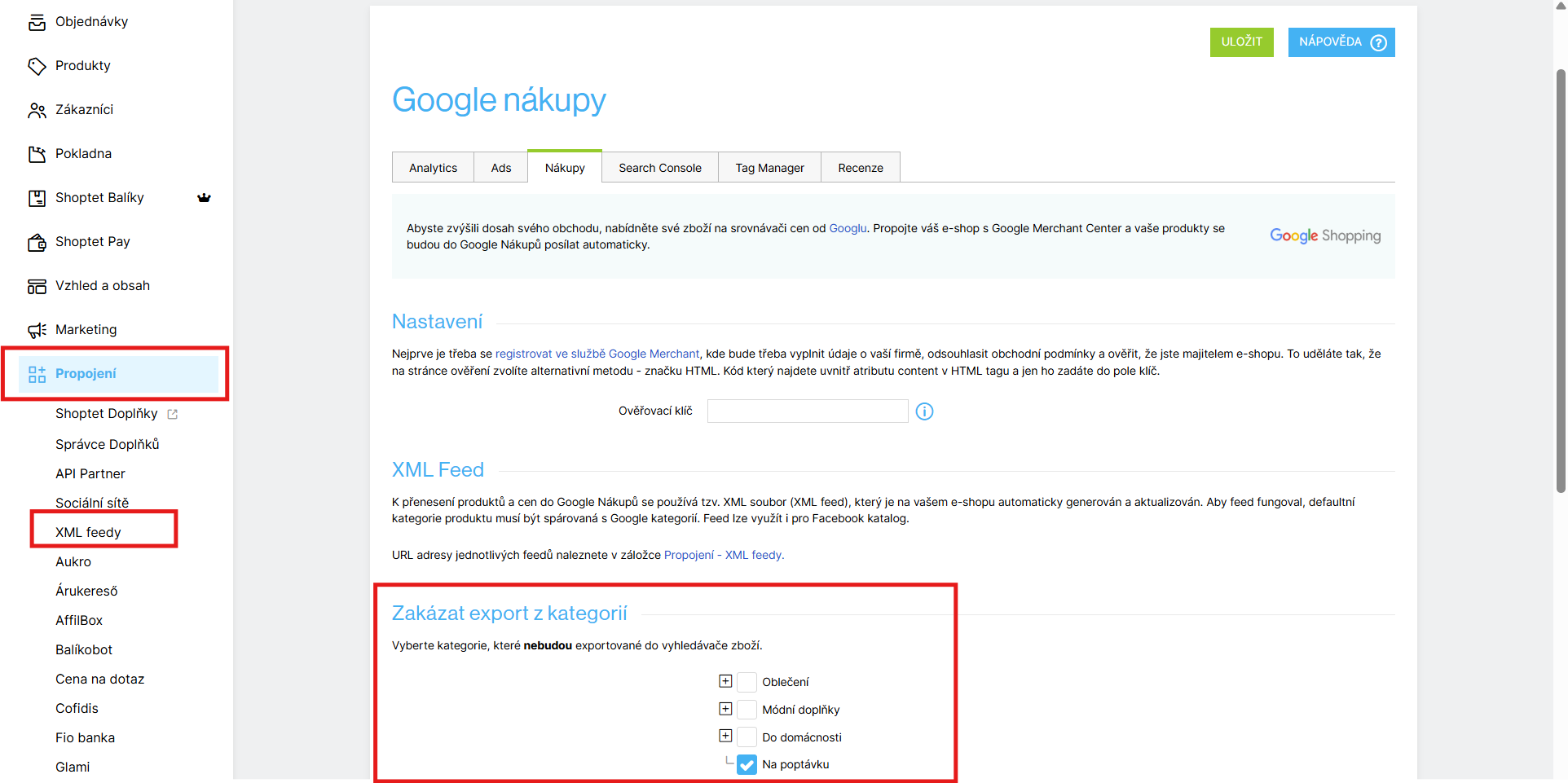Image resolution: width=1568 pixels, height=783 pixels.
Task: Open Fio banka submenu item
Action: pyautogui.click(x=85, y=738)
